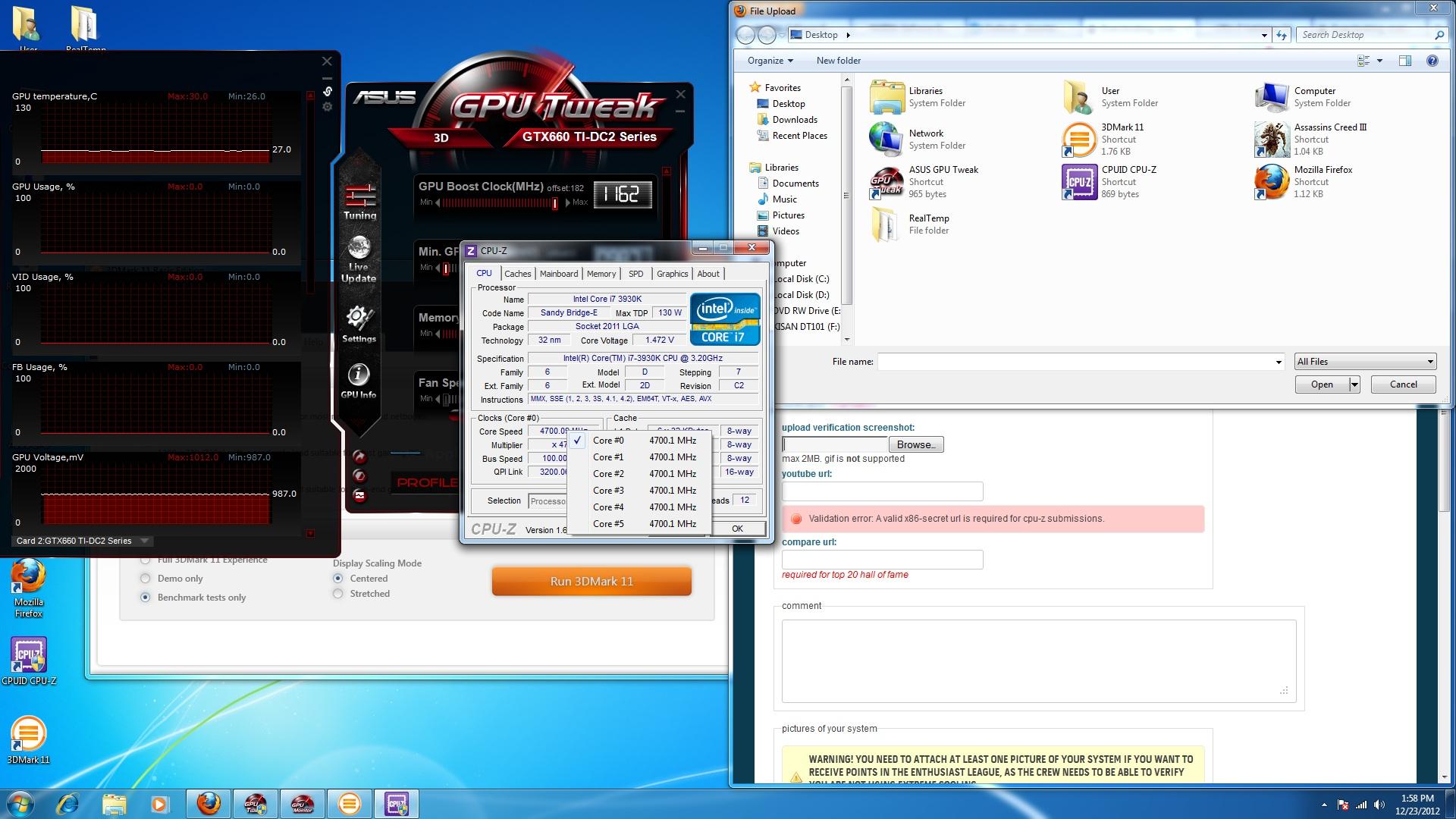Viewport: 1456px width, 819px height.
Task: Select Stretched display scaling mode
Action: click(x=338, y=594)
